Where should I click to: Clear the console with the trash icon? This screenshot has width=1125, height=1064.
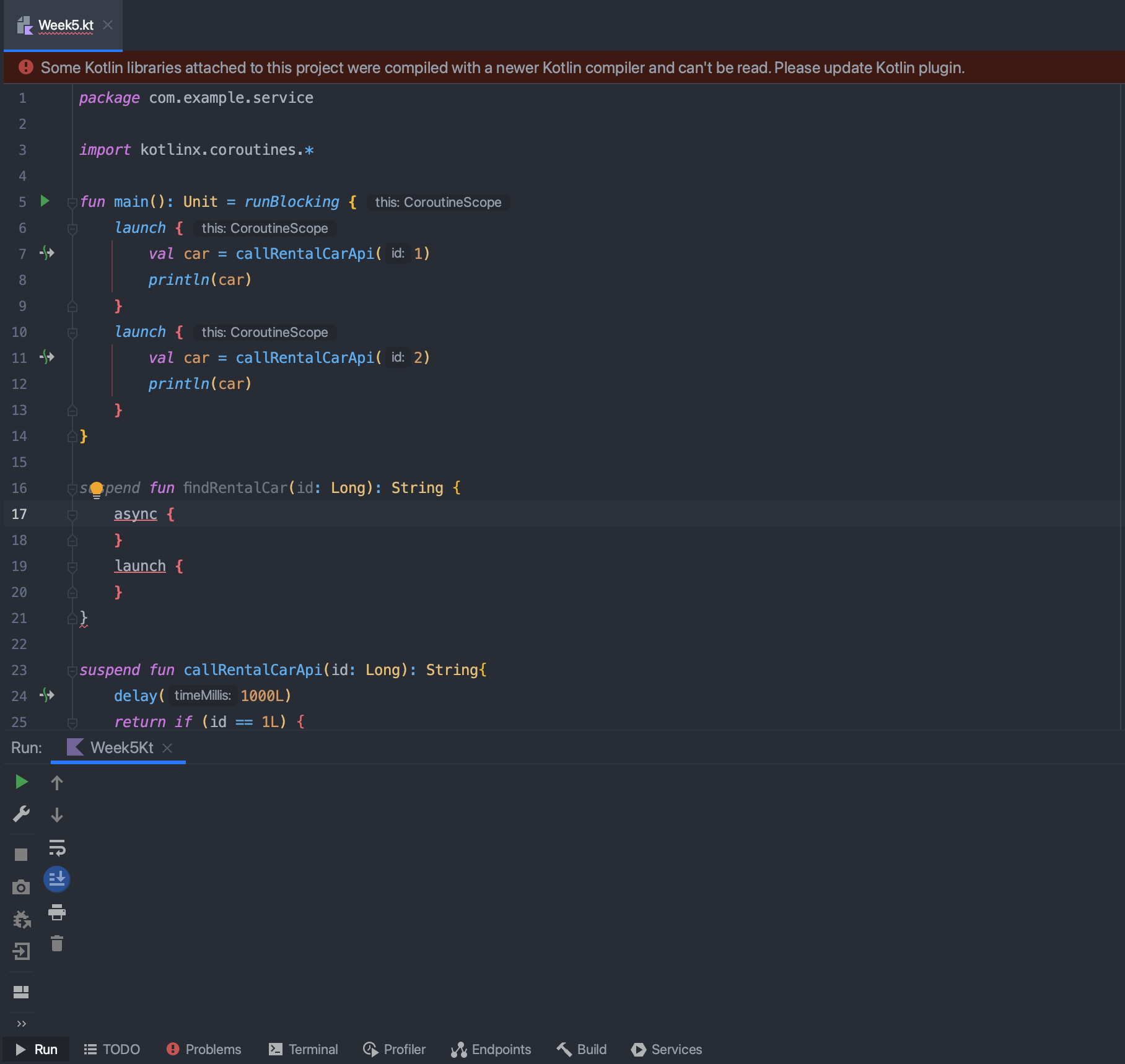click(x=57, y=943)
